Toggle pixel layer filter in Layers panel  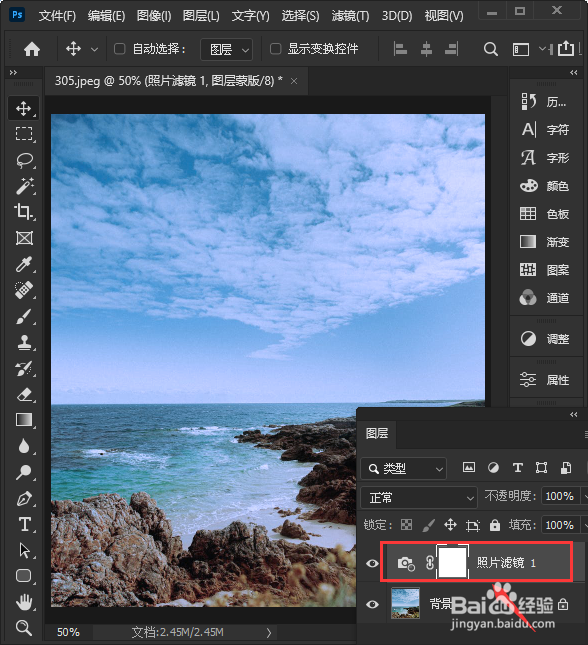469,467
